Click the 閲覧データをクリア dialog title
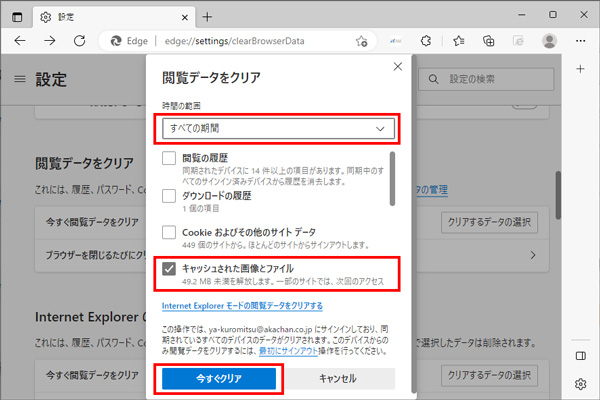Image resolution: width=600 pixels, height=400 pixels. (211, 78)
